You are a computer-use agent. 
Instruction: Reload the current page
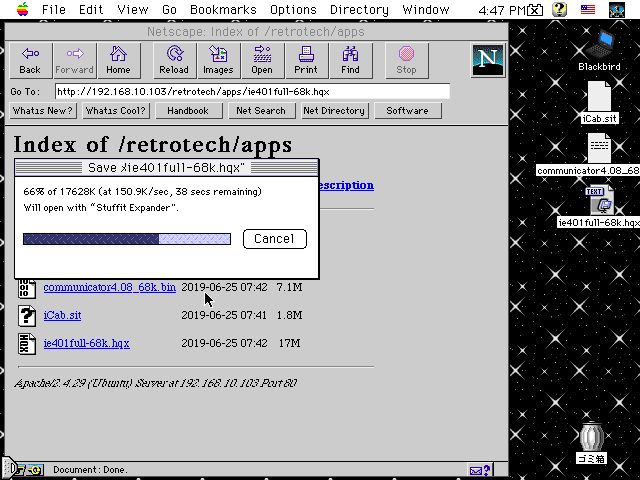[174, 60]
